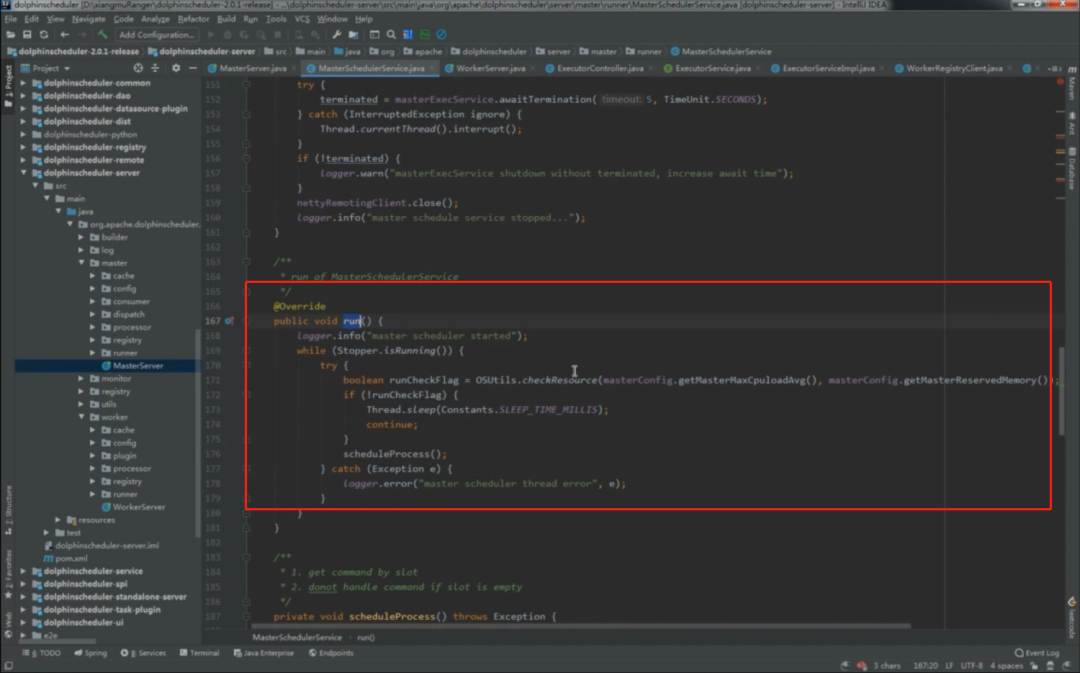Click the Search Everywhere magnifier icon

click(391, 34)
